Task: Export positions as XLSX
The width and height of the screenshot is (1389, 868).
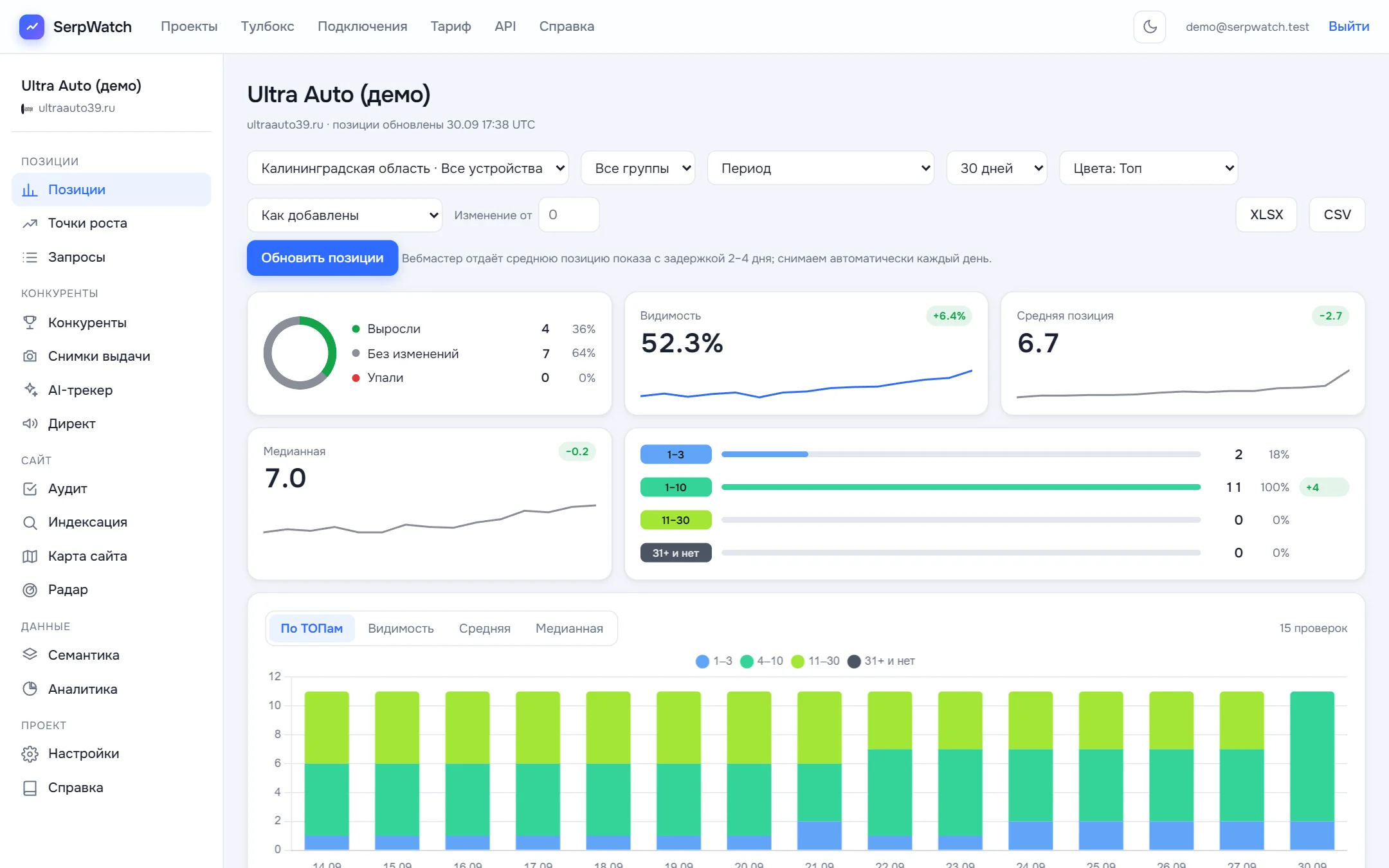Action: pos(1266,215)
